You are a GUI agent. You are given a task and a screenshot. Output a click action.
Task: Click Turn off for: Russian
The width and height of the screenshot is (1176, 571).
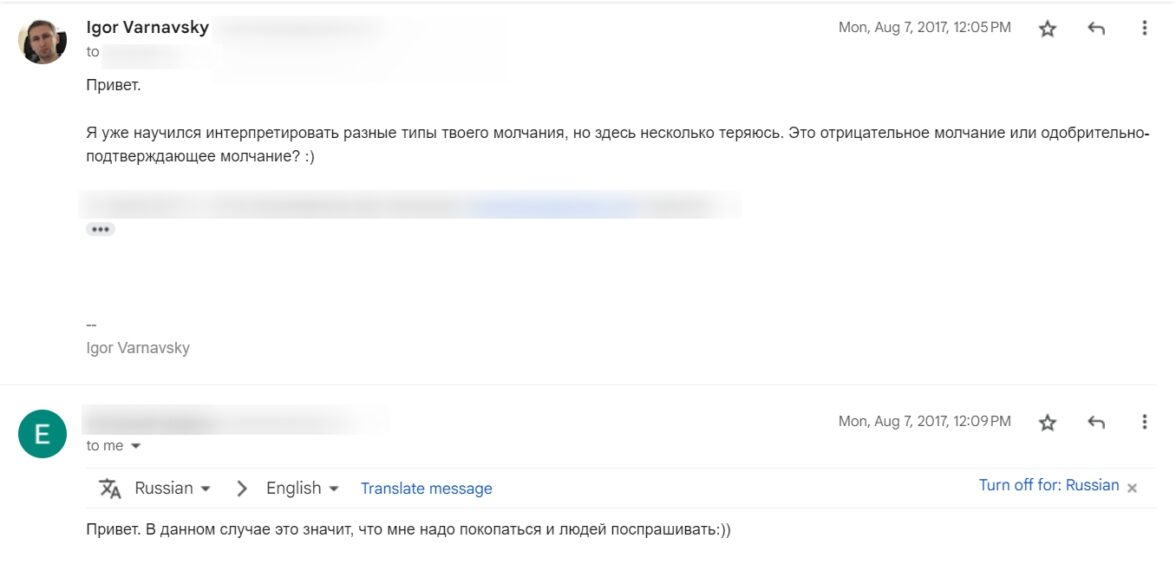1048,485
